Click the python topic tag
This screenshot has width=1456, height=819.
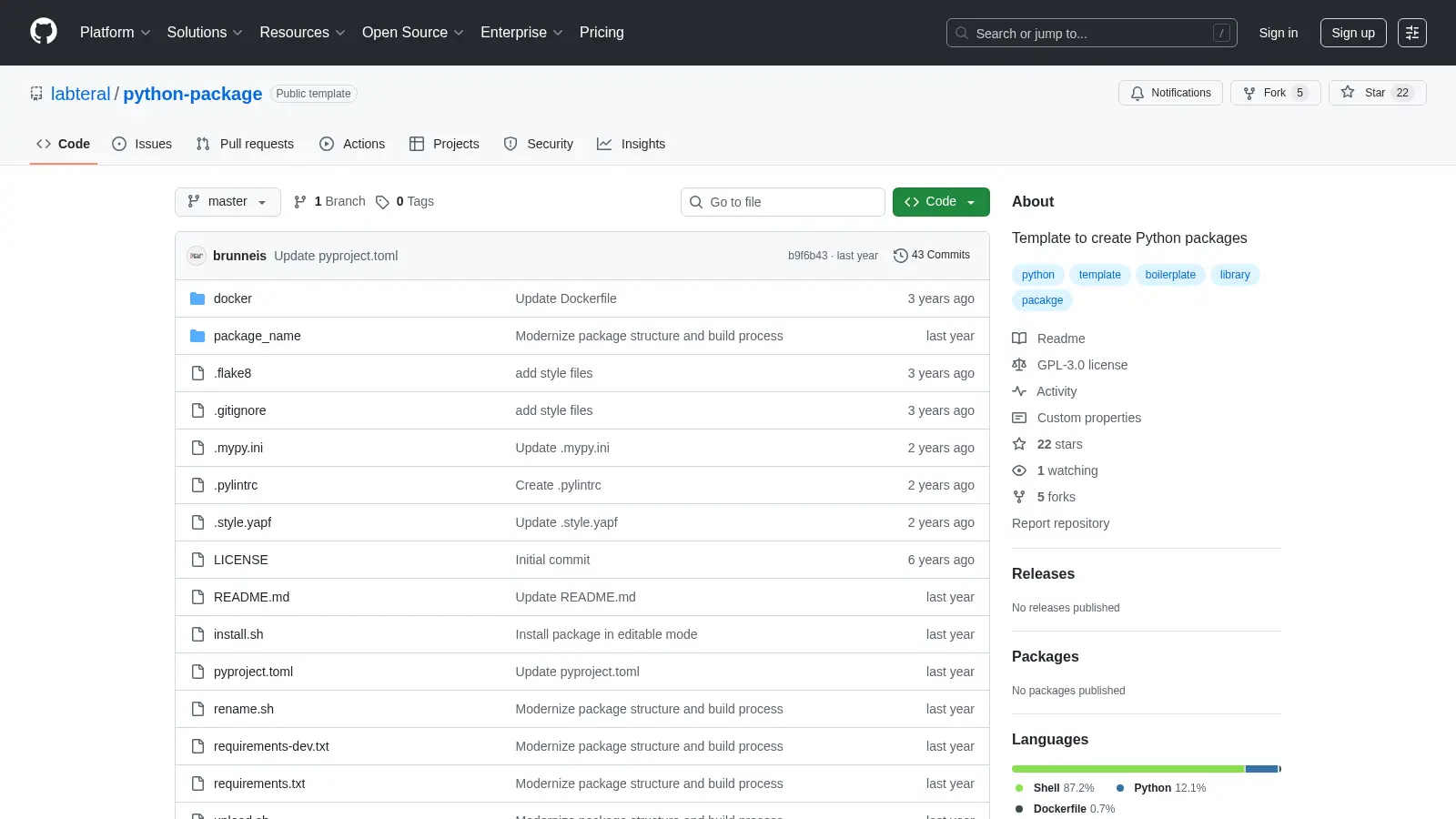click(x=1038, y=275)
